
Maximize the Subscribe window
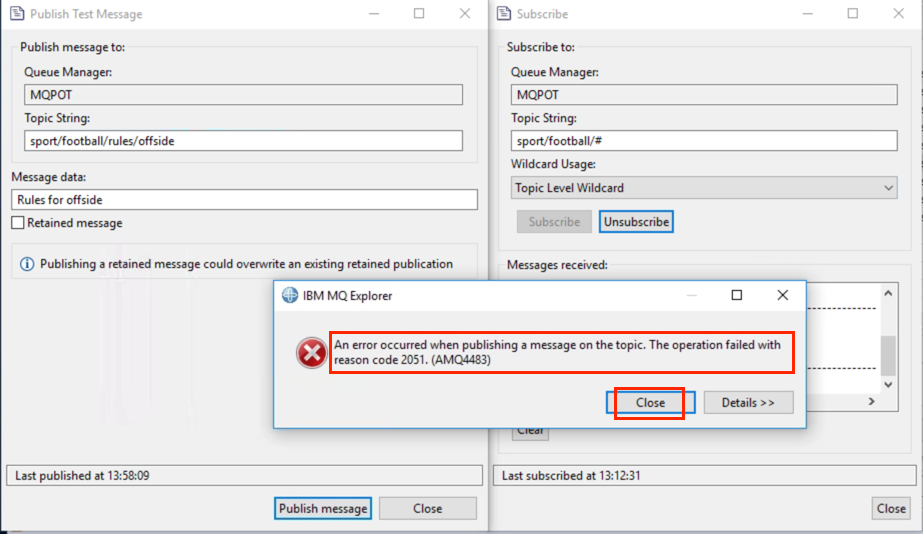tap(853, 14)
